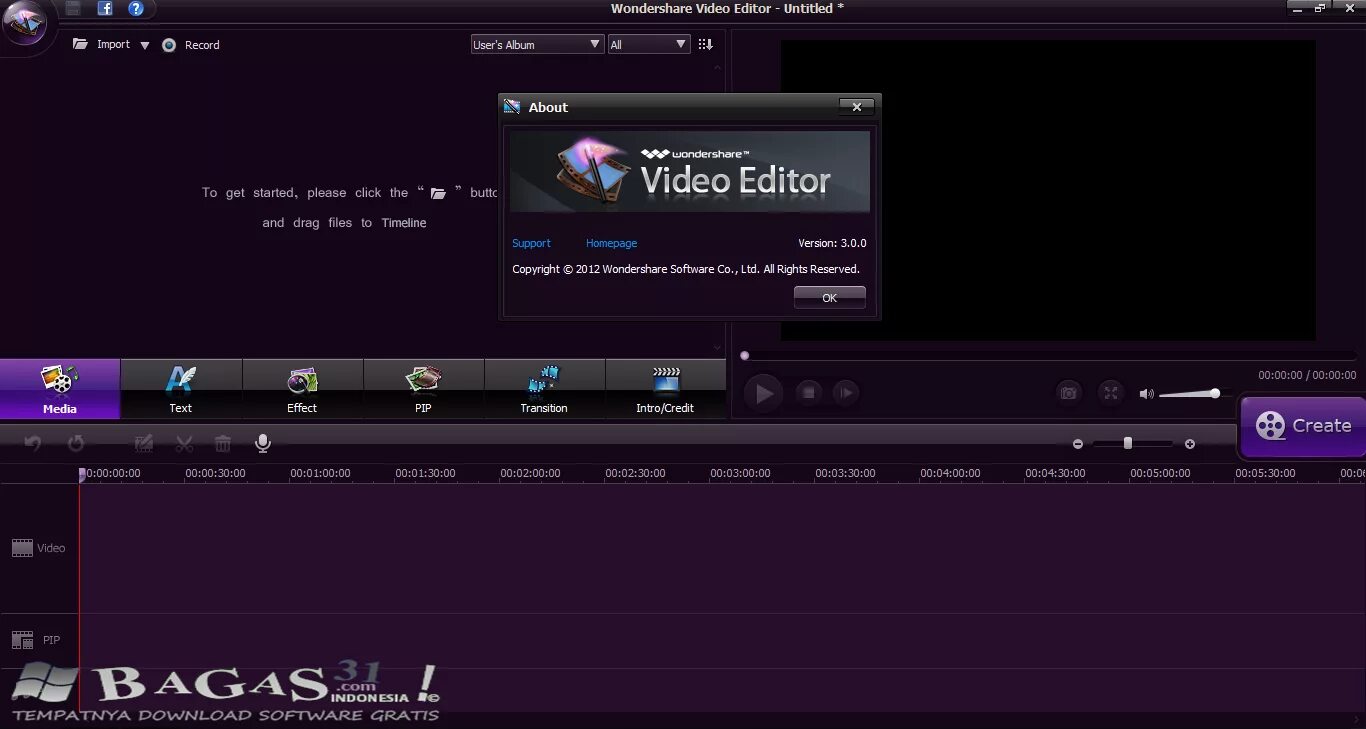
Task: Switch to the Transition tab
Action: coord(544,389)
